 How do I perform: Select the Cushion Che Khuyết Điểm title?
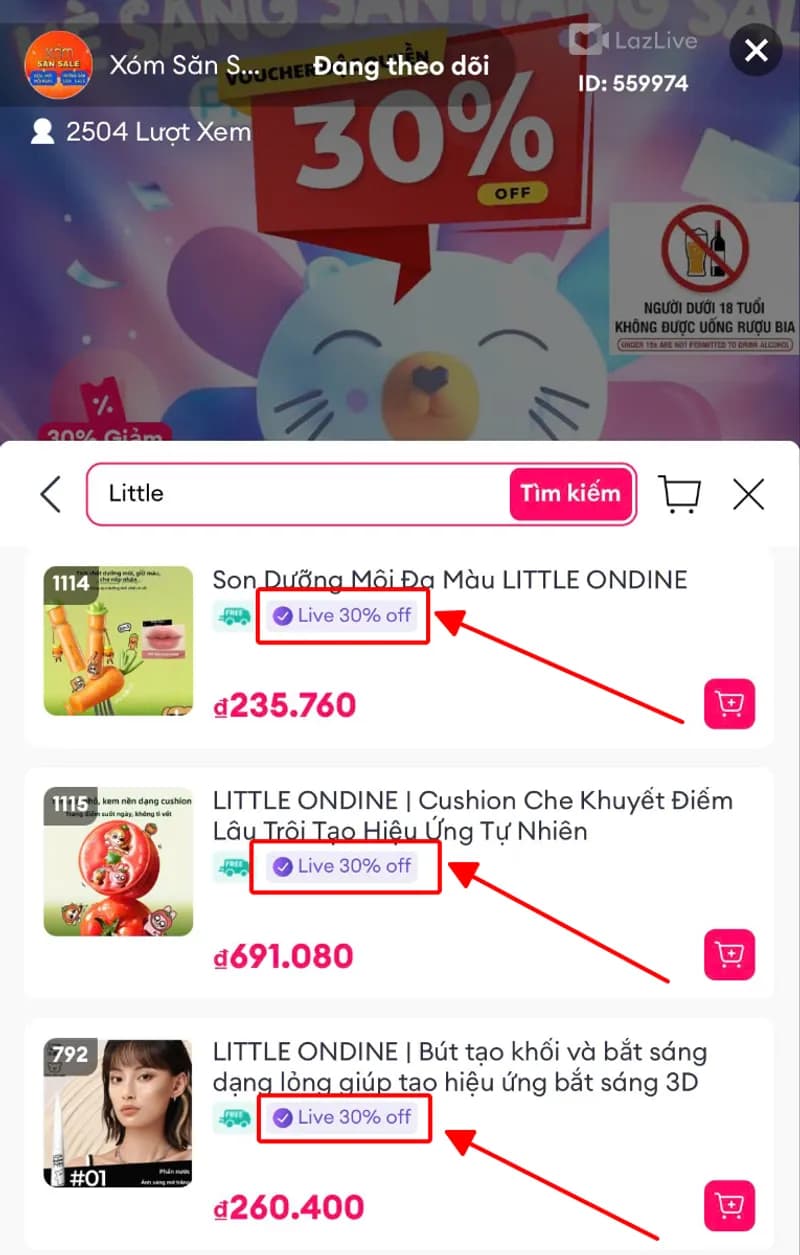[x=473, y=815]
